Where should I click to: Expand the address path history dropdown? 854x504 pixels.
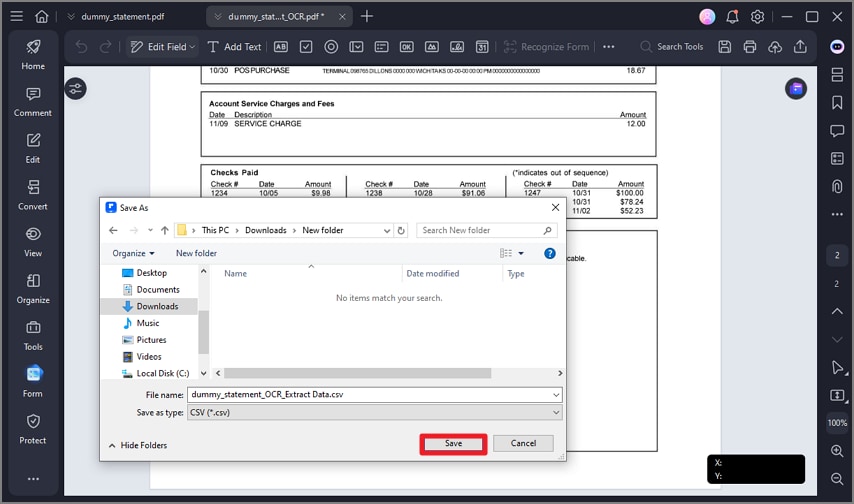(x=387, y=230)
